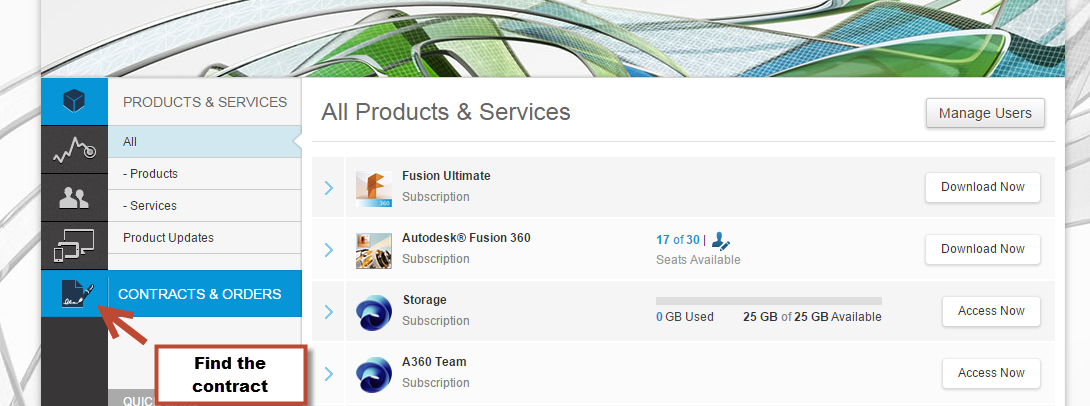The image size is (1090, 406).
Task: Click the All Products & Services heading
Action: point(446,112)
